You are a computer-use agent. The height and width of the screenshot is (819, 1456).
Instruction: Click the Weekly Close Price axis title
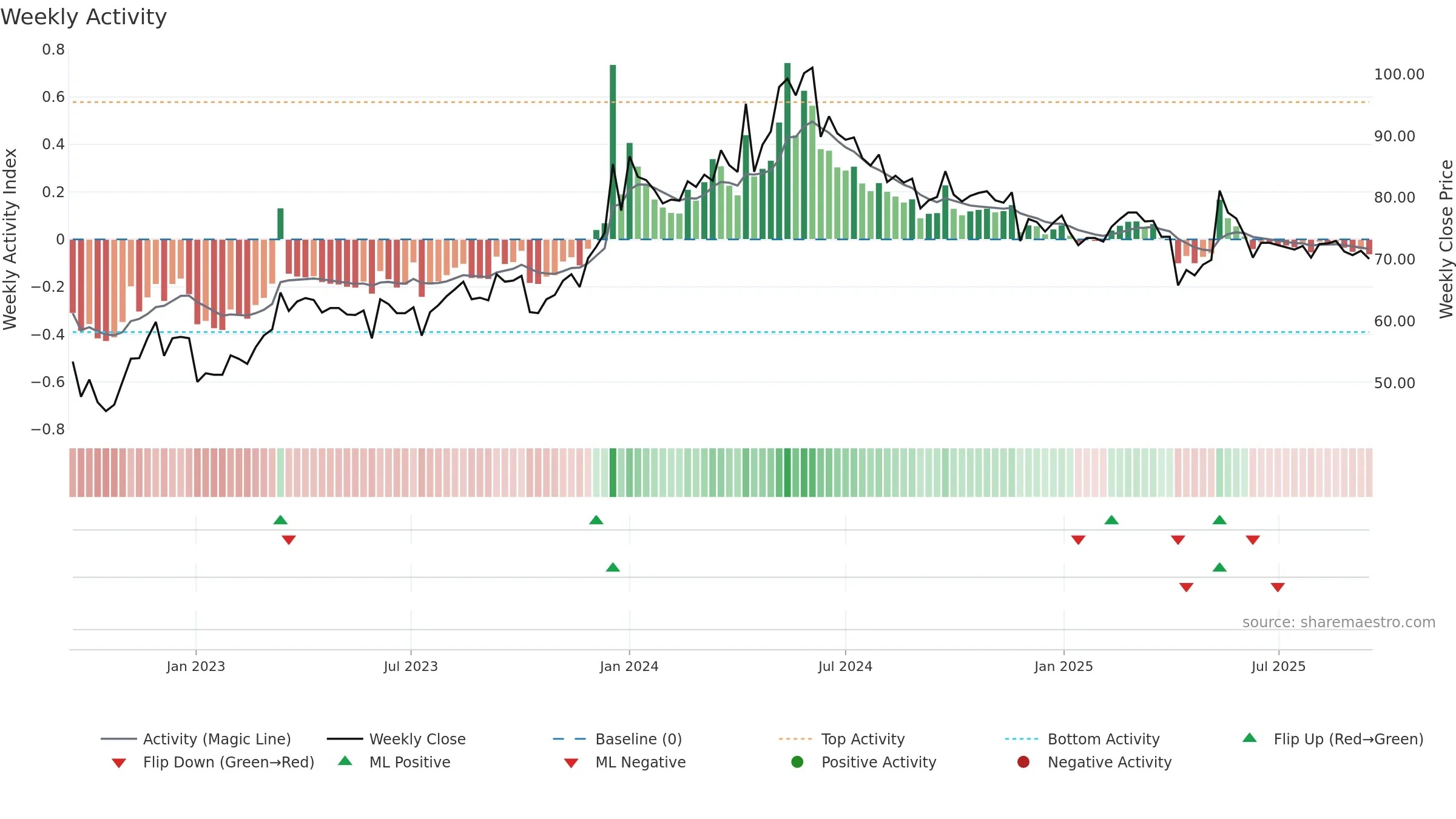coord(1446,239)
